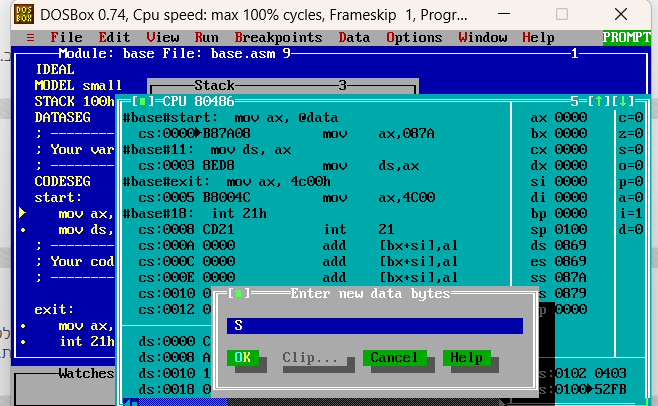
Task: Select the si register value 0000
Action: [x=571, y=181]
